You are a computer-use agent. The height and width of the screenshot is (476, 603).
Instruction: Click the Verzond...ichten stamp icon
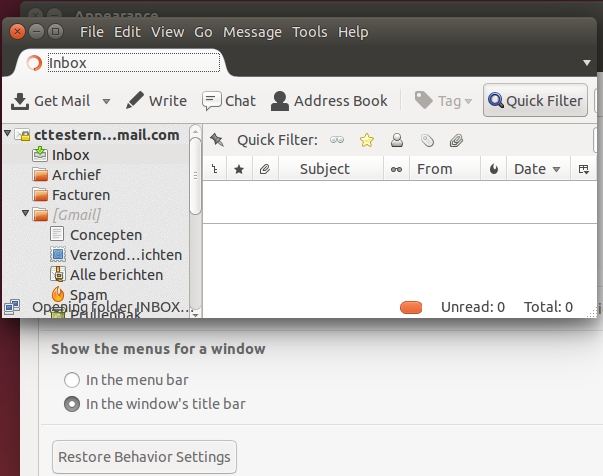click(58, 254)
